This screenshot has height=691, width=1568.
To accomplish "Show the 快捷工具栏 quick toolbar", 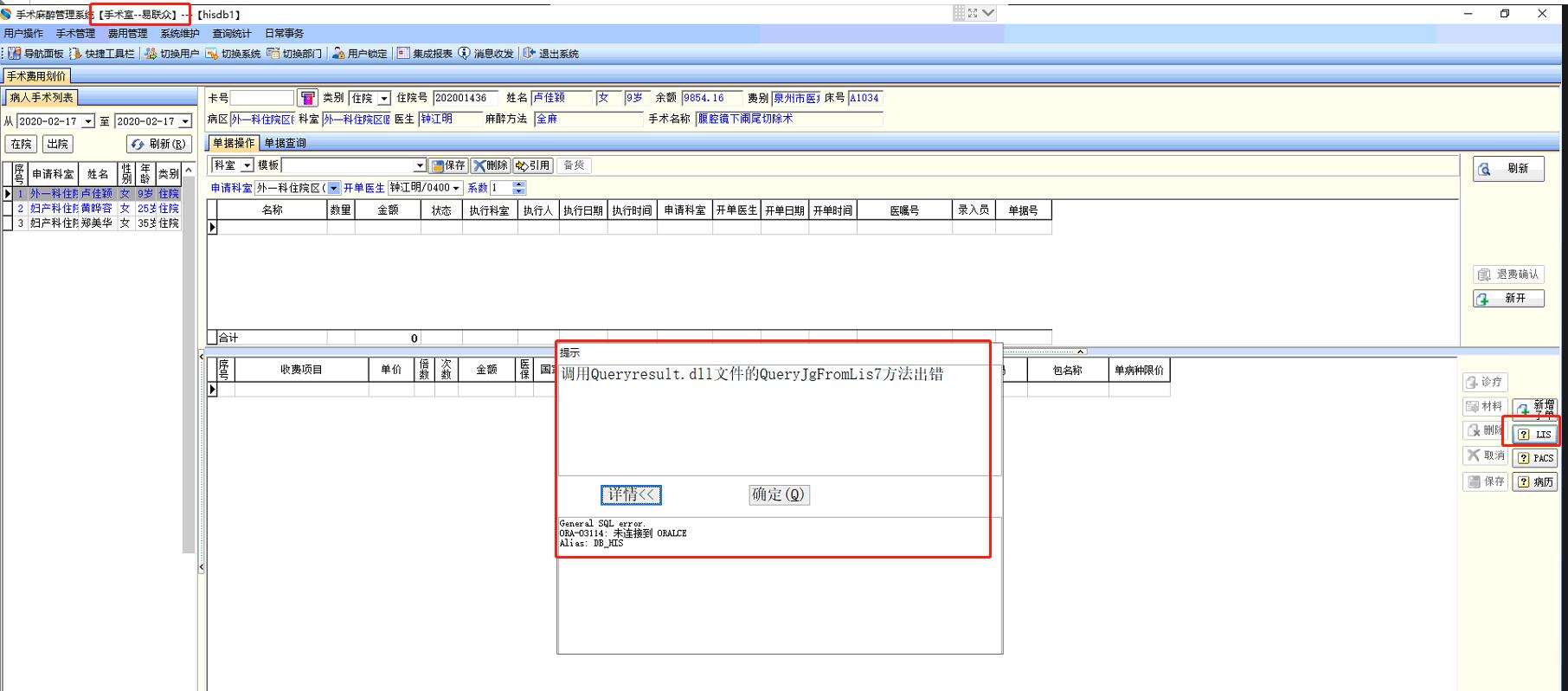I will (102, 54).
